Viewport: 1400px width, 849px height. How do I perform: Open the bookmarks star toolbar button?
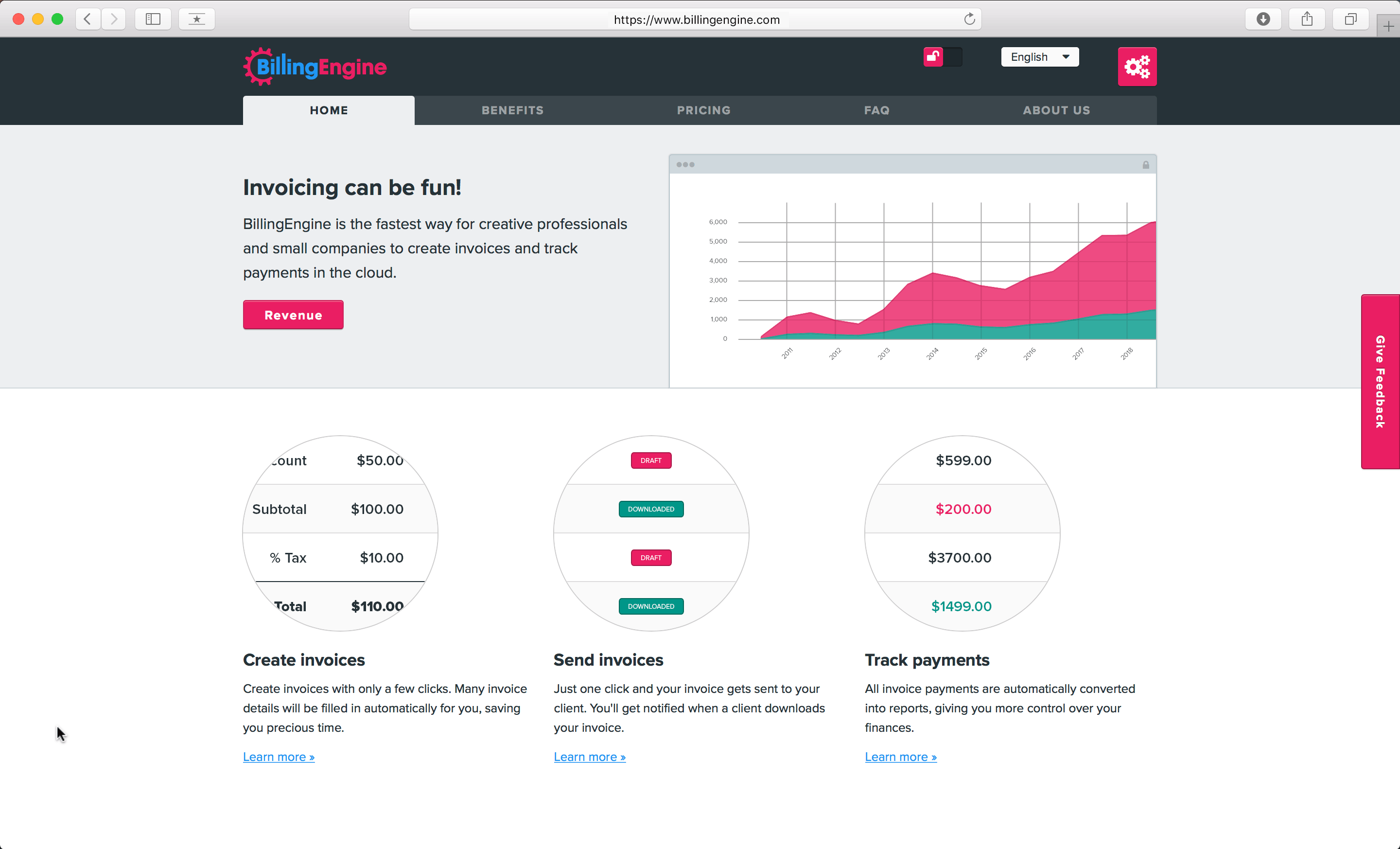tap(196, 19)
